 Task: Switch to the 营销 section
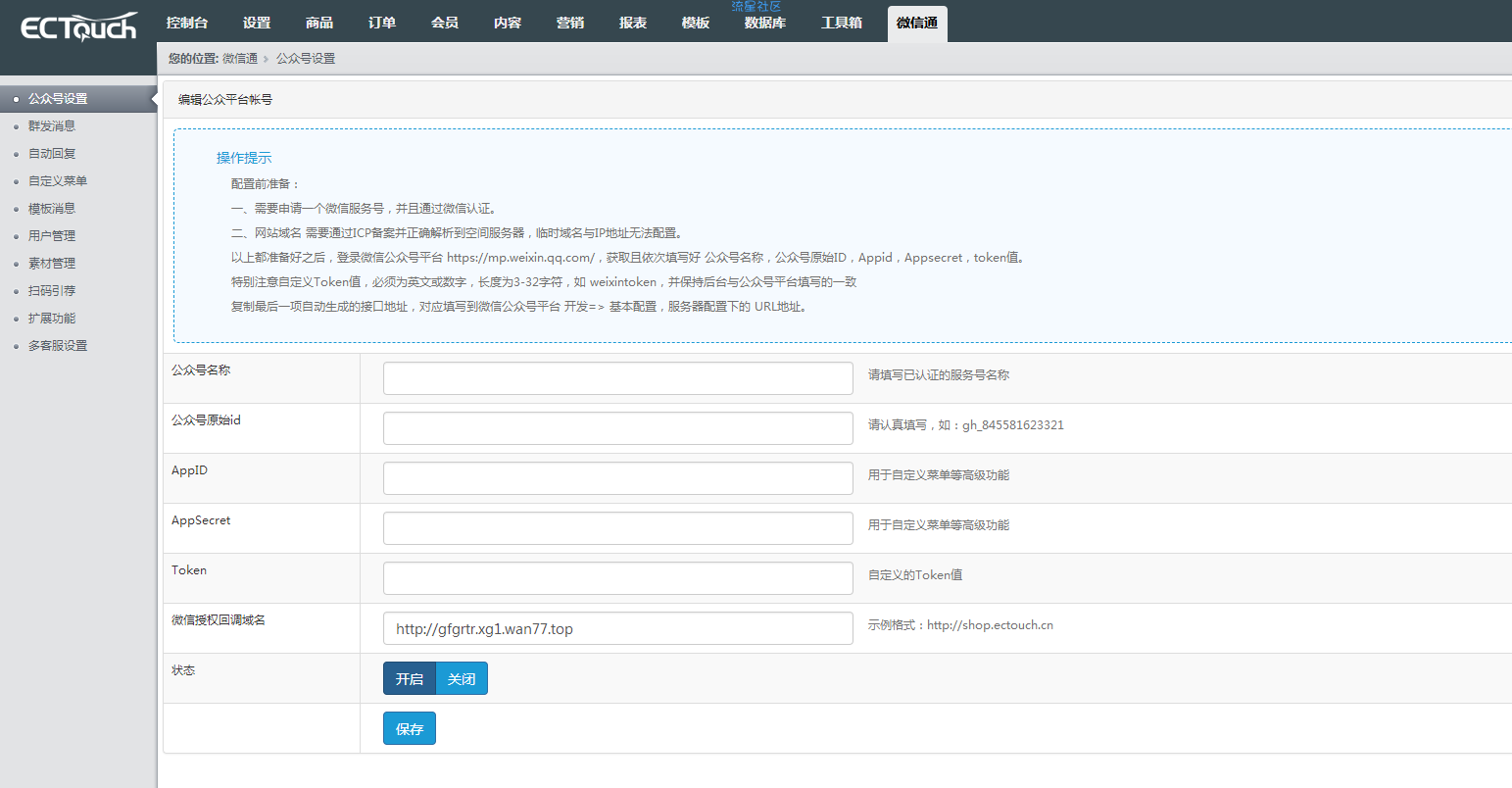pos(570,23)
